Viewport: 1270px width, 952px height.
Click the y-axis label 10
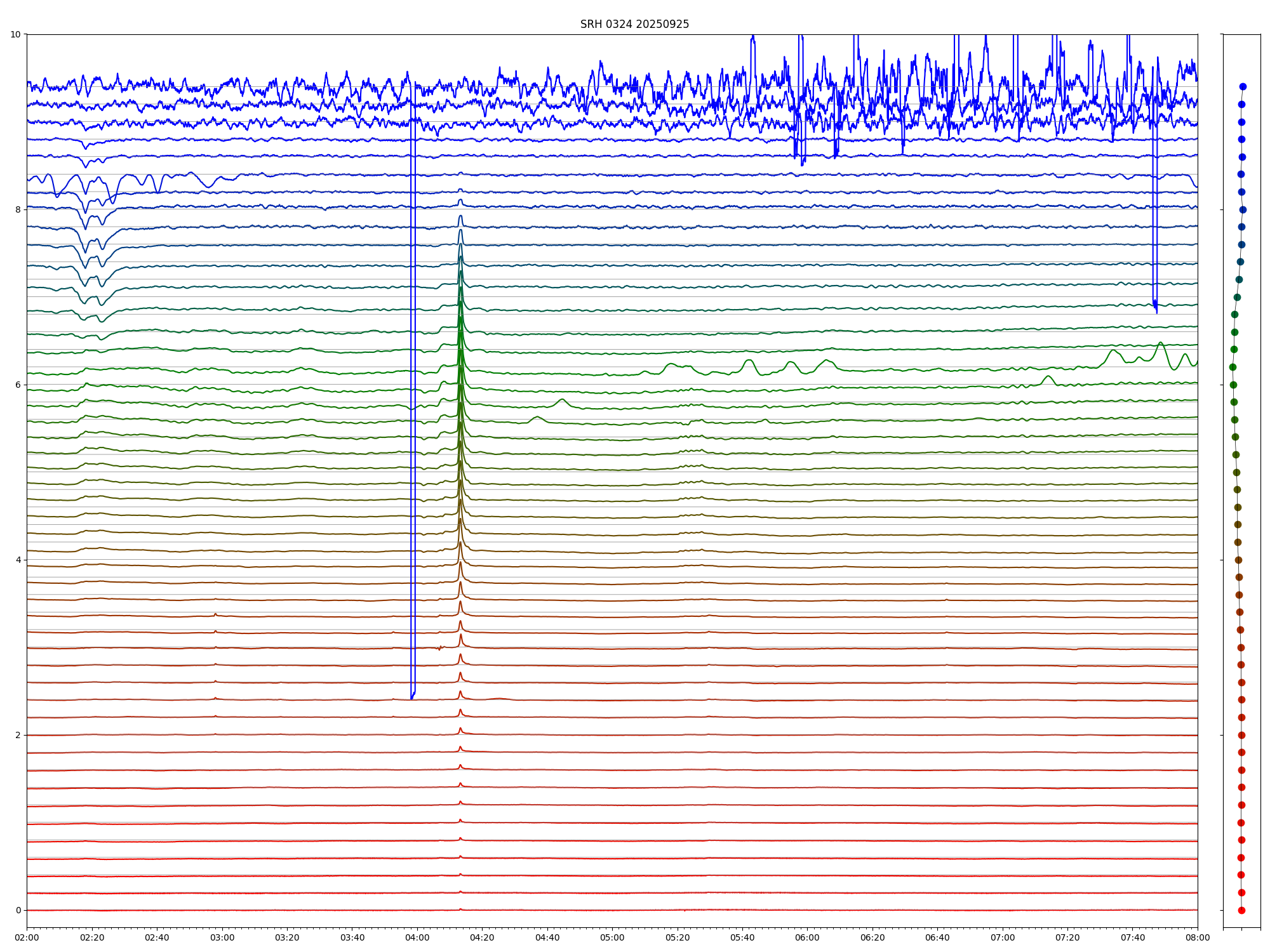click(x=15, y=34)
